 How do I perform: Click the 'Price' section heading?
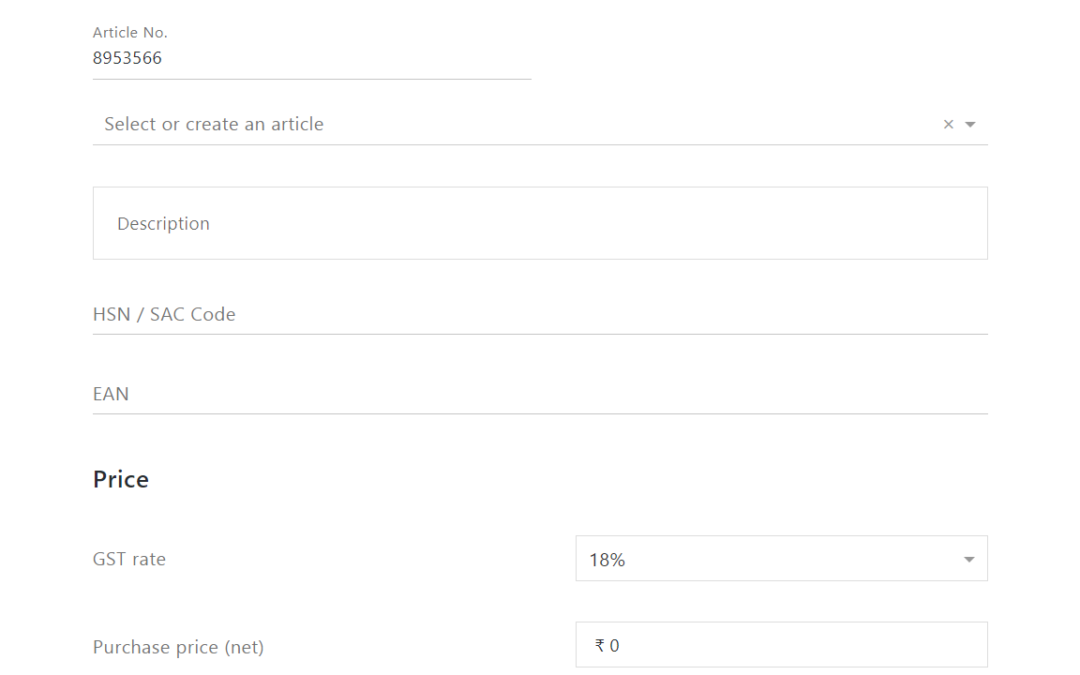click(x=121, y=480)
